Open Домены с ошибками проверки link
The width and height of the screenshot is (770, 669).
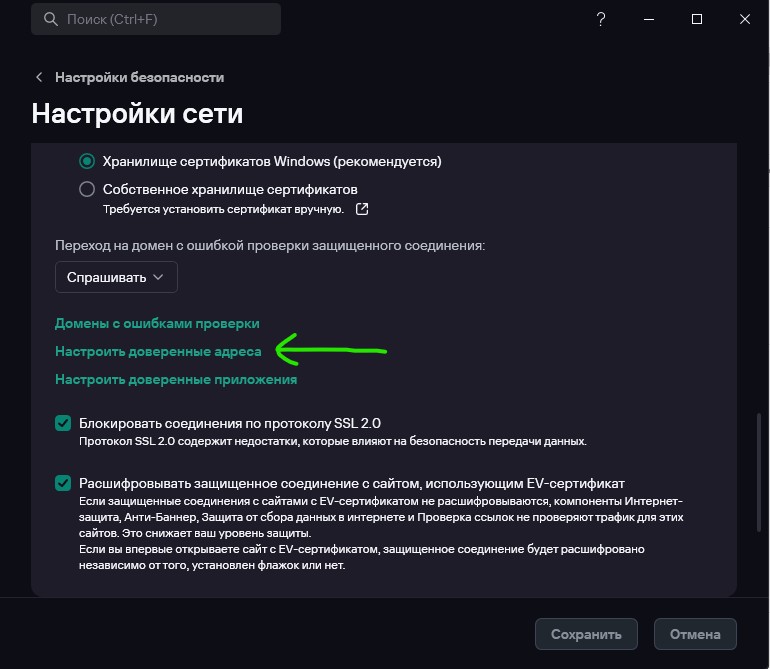[x=157, y=323]
